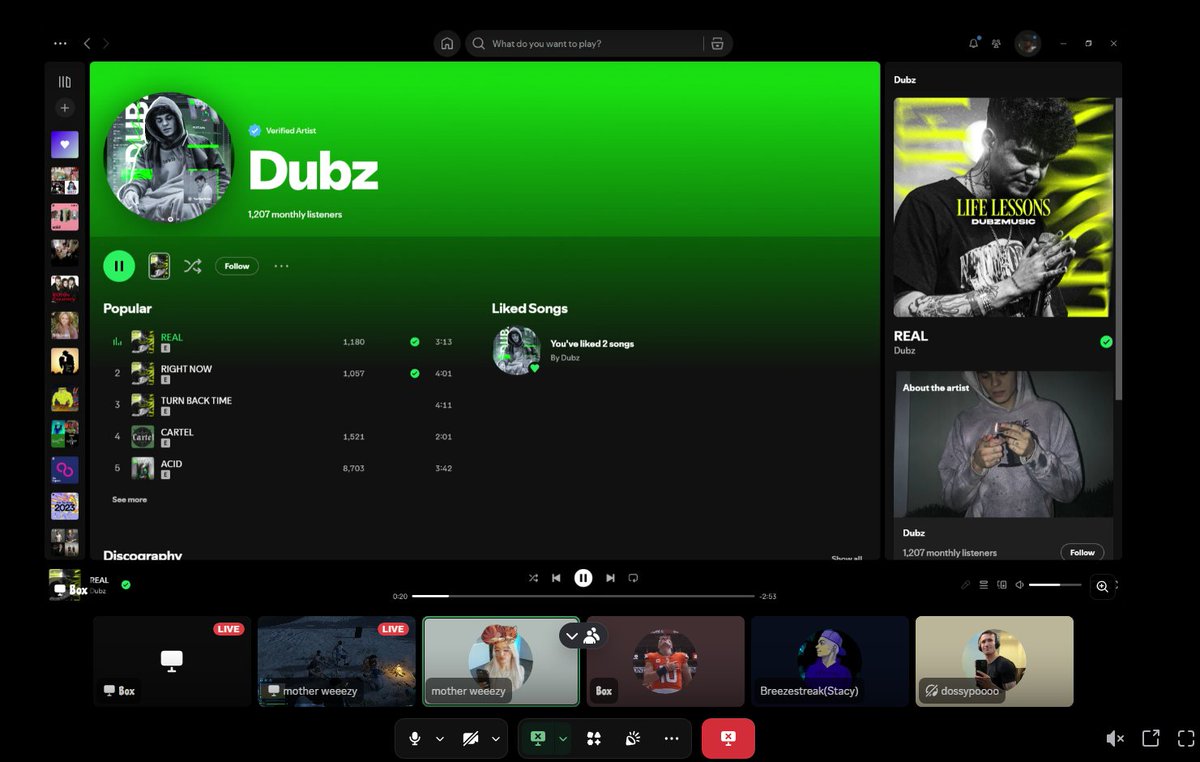The height and width of the screenshot is (762, 1200).
Task: Click the magnifier zoom icon on stream
Action: click(1102, 587)
